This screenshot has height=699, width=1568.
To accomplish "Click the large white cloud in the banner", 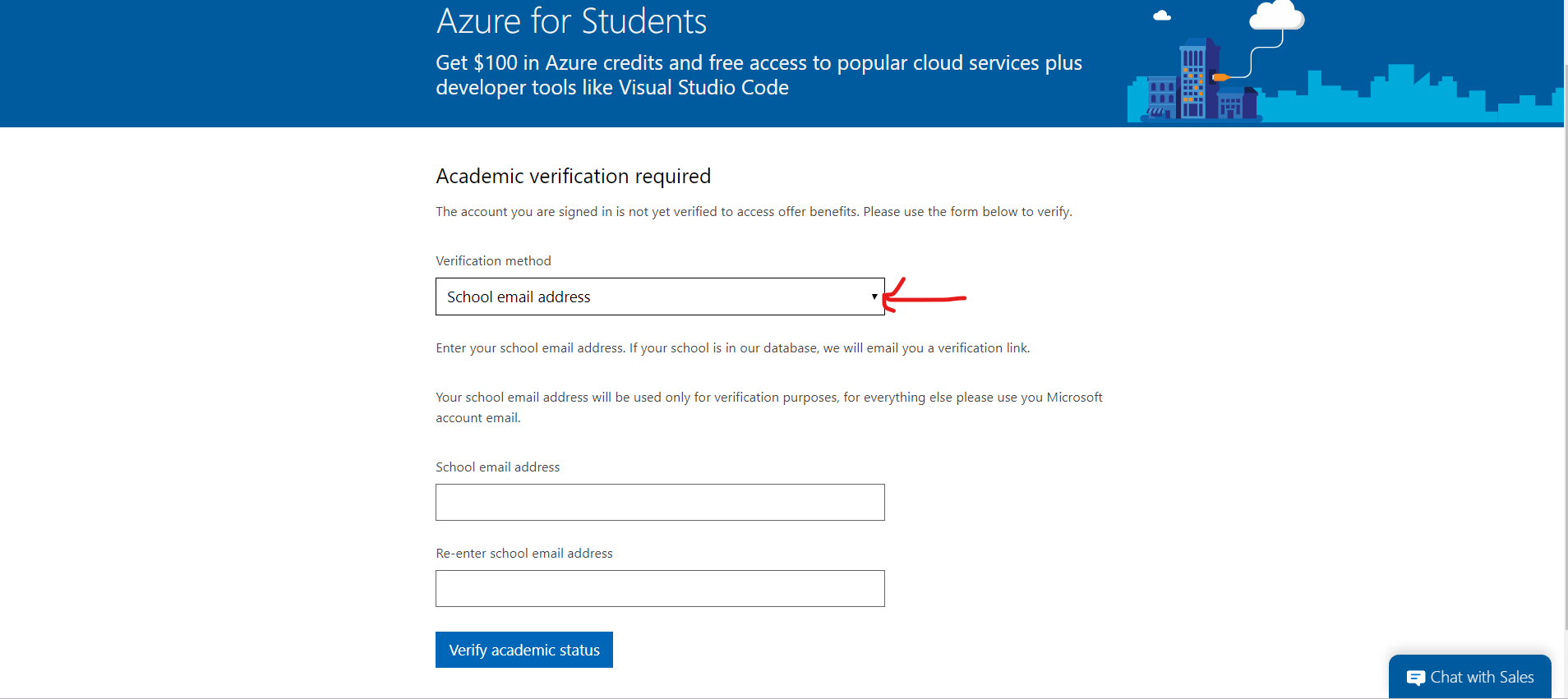I will tap(1275, 16).
